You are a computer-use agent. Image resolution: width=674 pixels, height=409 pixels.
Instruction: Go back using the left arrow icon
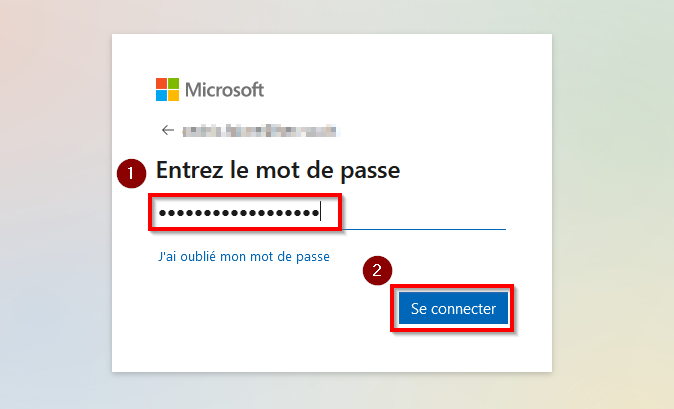pyautogui.click(x=168, y=130)
